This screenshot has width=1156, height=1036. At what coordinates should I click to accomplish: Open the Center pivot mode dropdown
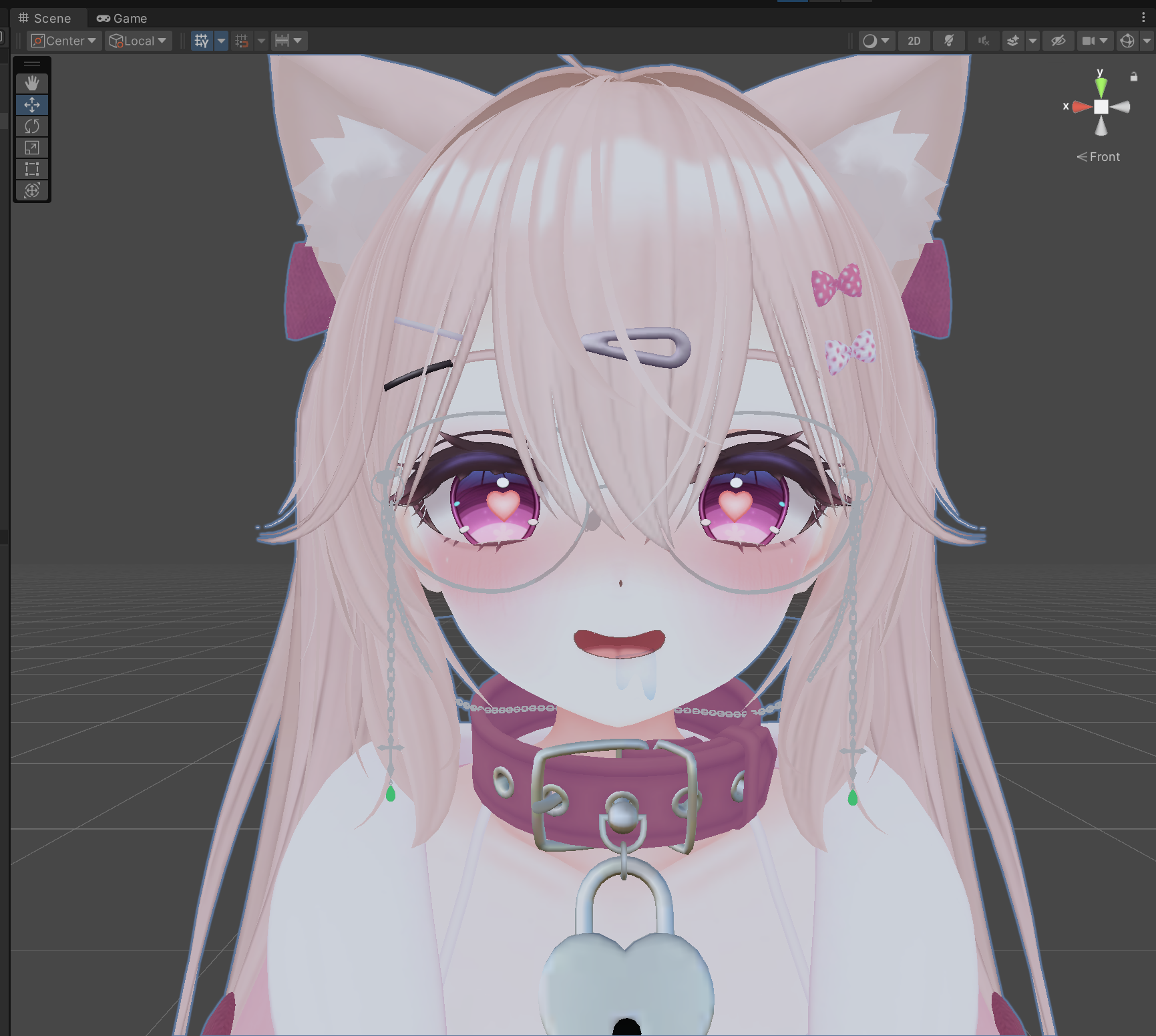65,41
